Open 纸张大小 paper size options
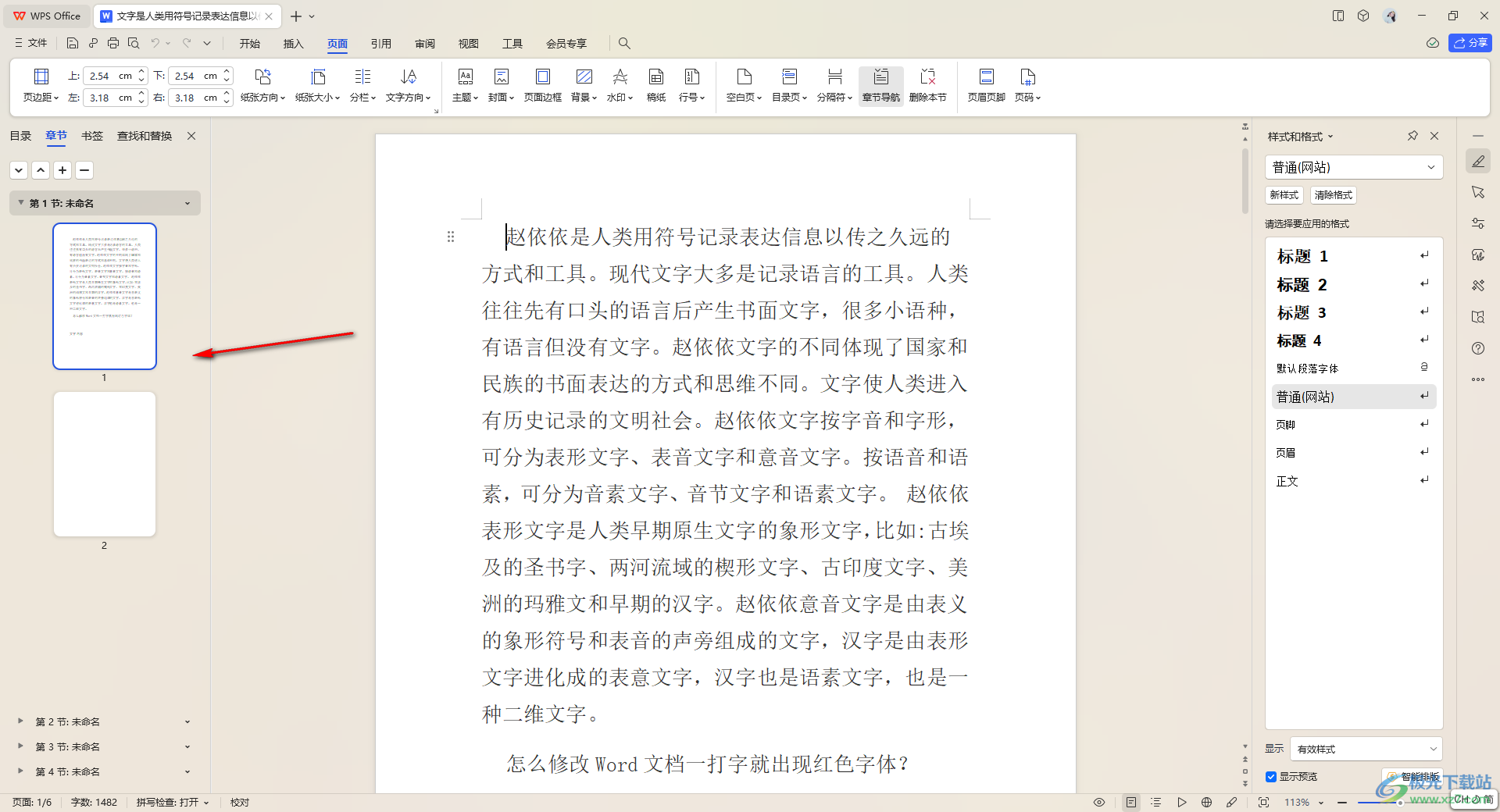 (x=317, y=85)
